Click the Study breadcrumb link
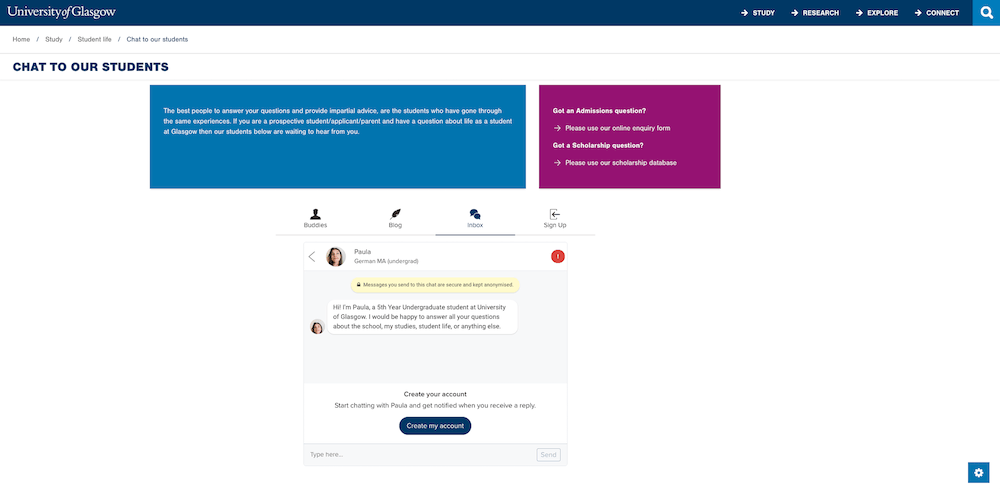 54,40
